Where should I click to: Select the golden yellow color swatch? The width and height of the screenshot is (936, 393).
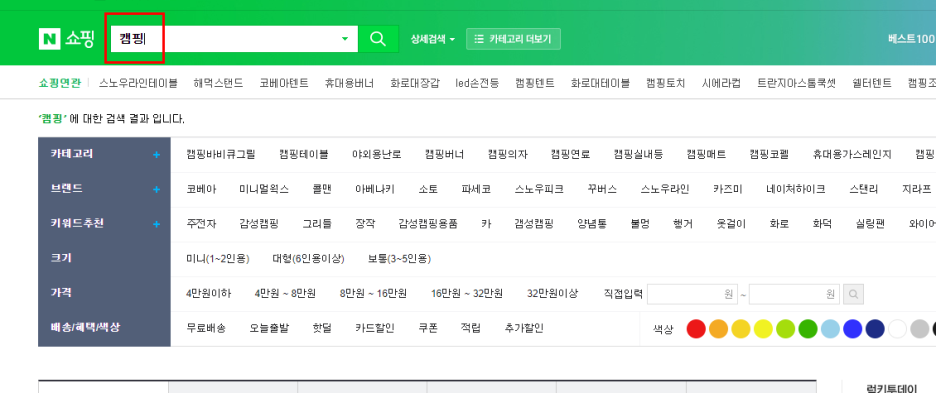[741, 328]
